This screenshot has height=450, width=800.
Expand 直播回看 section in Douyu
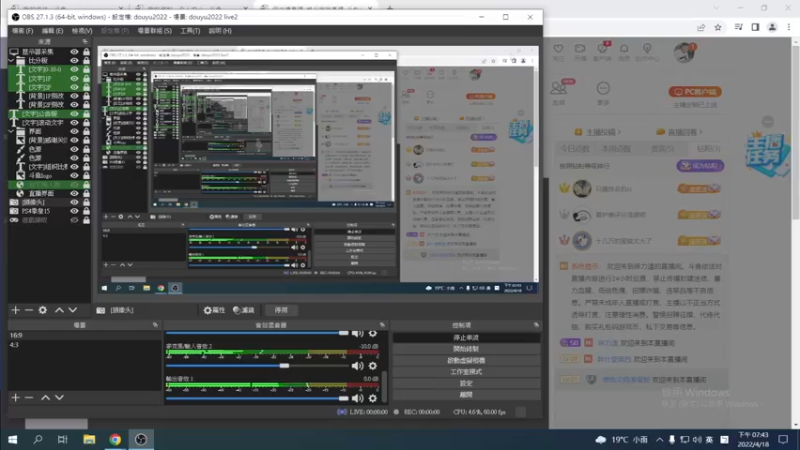coord(679,132)
